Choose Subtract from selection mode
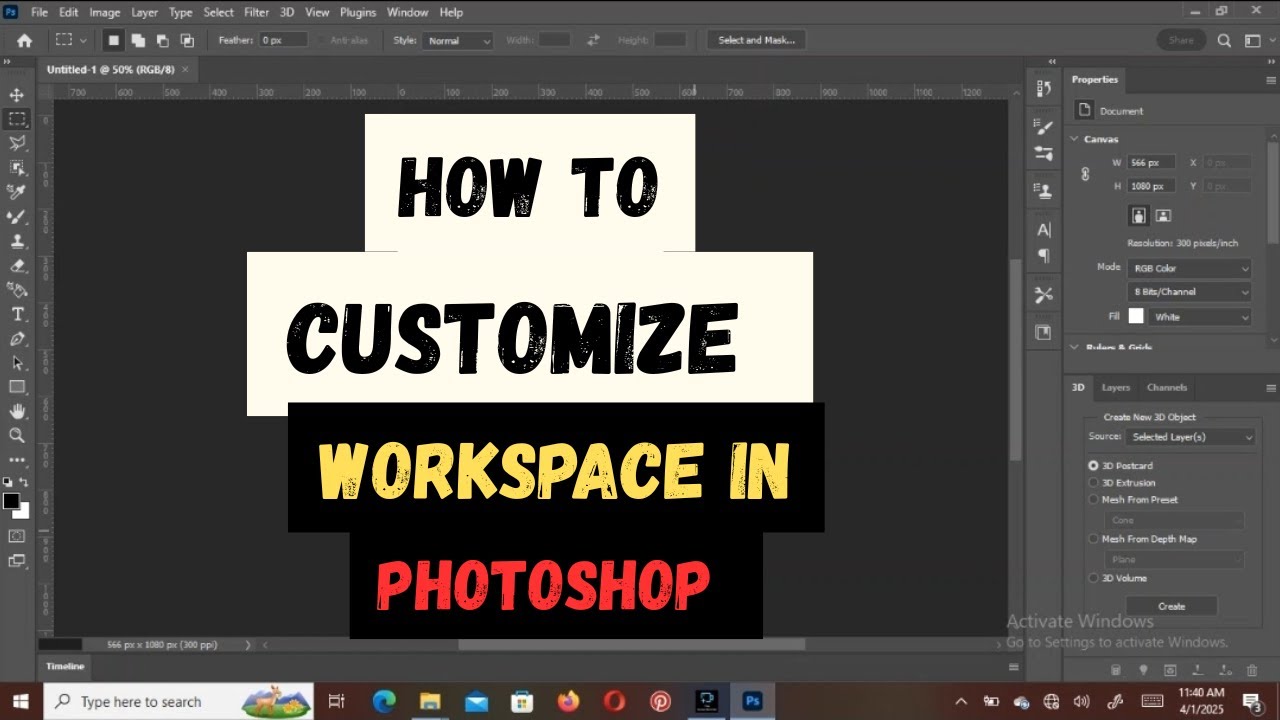 (162, 40)
